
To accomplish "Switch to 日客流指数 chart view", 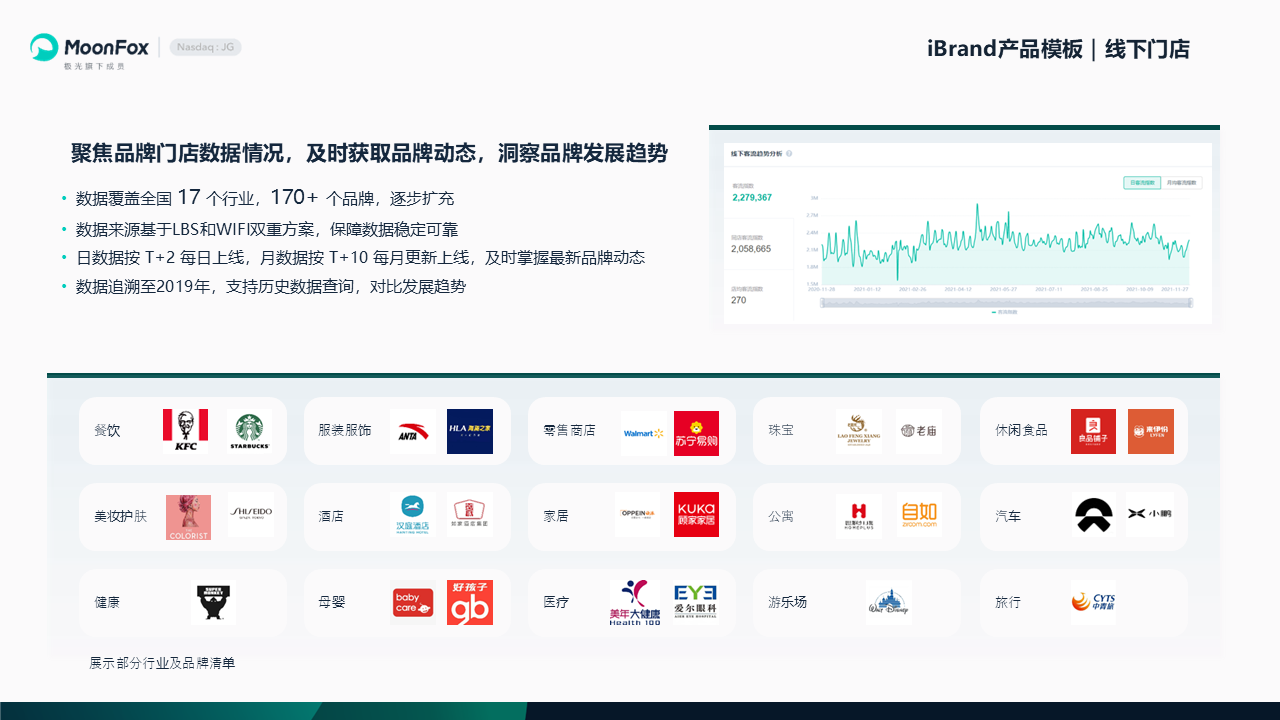I will (x=1141, y=183).
